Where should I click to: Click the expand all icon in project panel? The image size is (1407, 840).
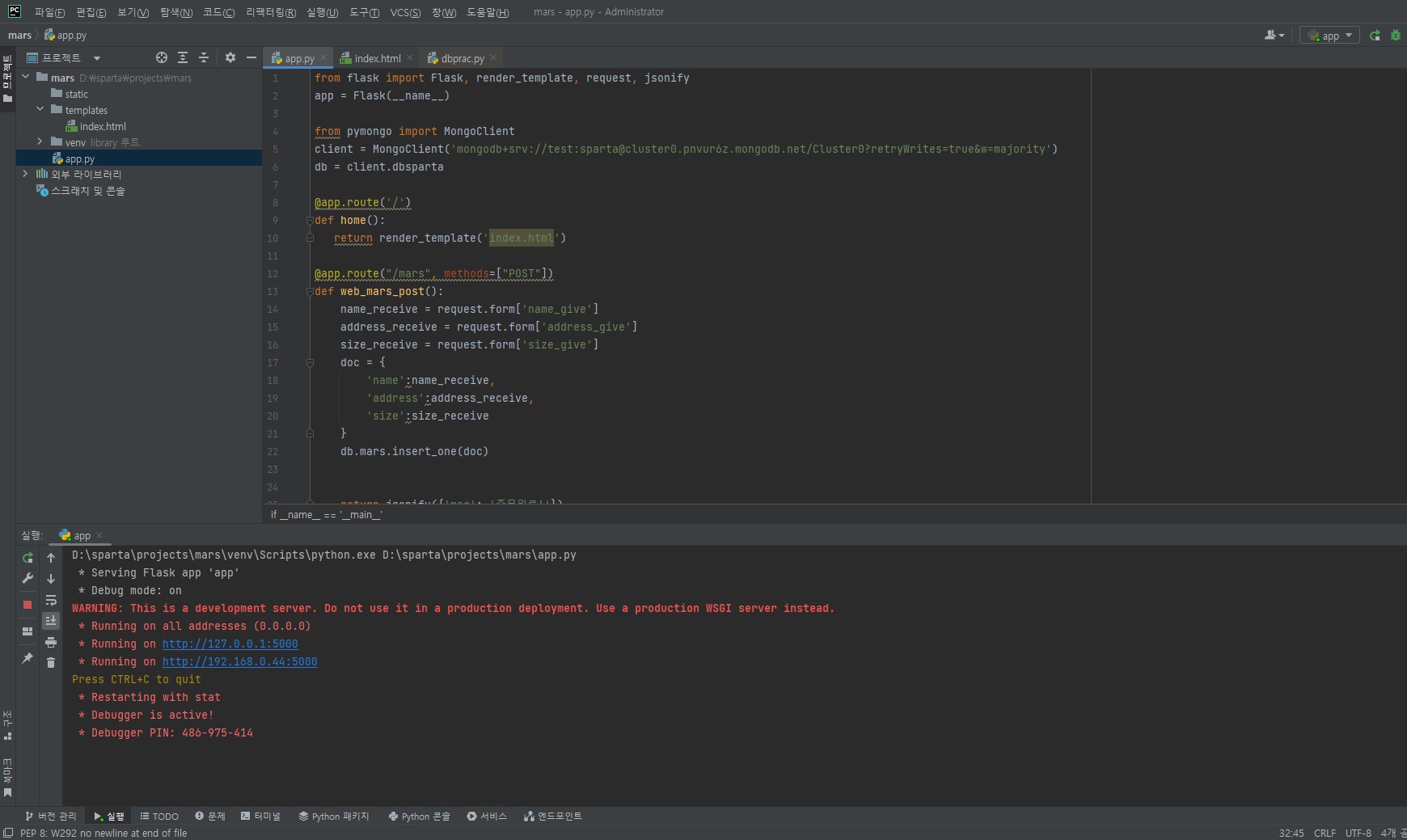(183, 57)
